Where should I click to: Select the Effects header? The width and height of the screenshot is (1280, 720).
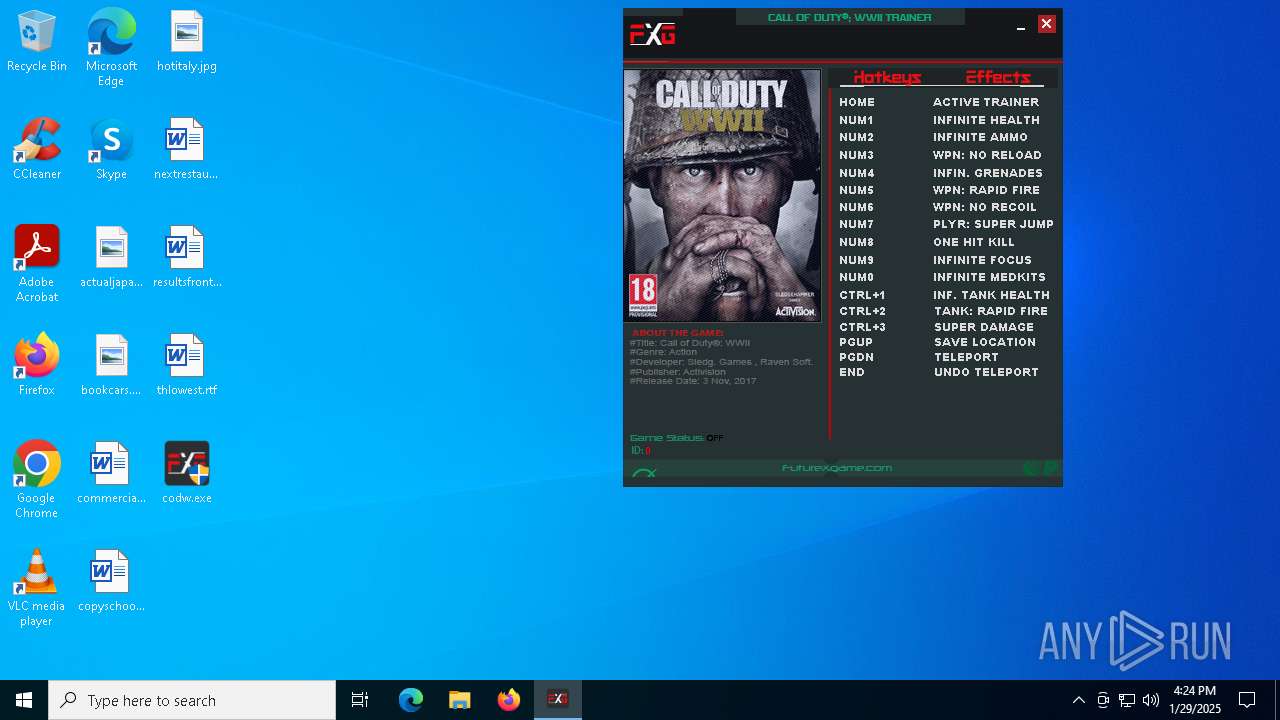[x=998, y=78]
